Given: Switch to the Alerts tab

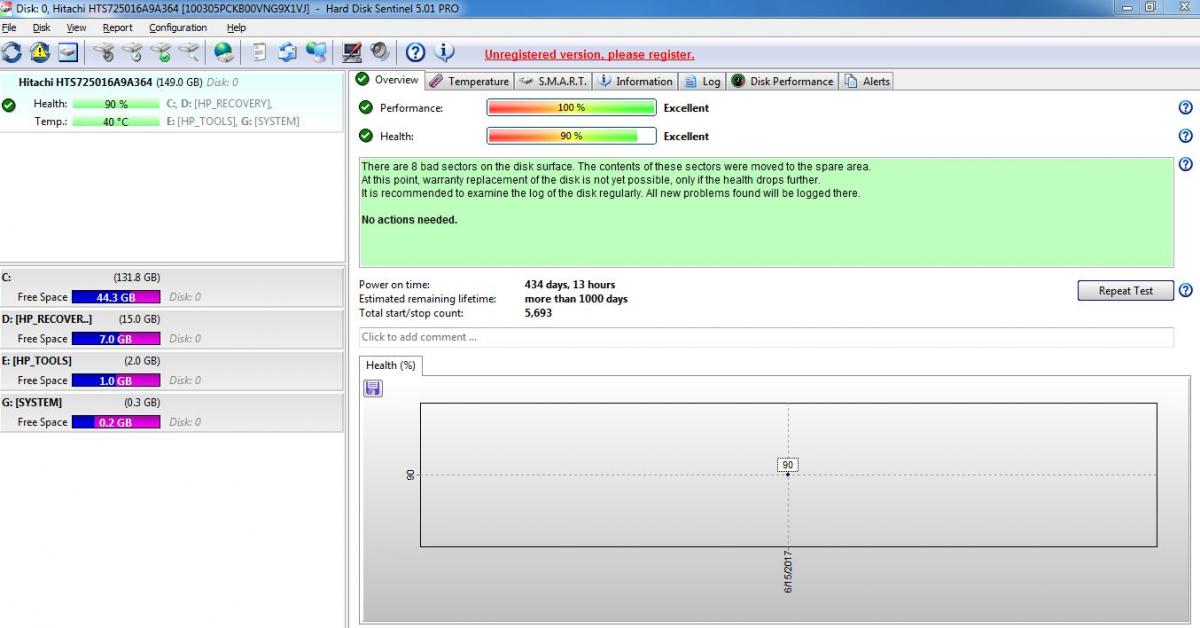Looking at the screenshot, I should coord(866,81).
